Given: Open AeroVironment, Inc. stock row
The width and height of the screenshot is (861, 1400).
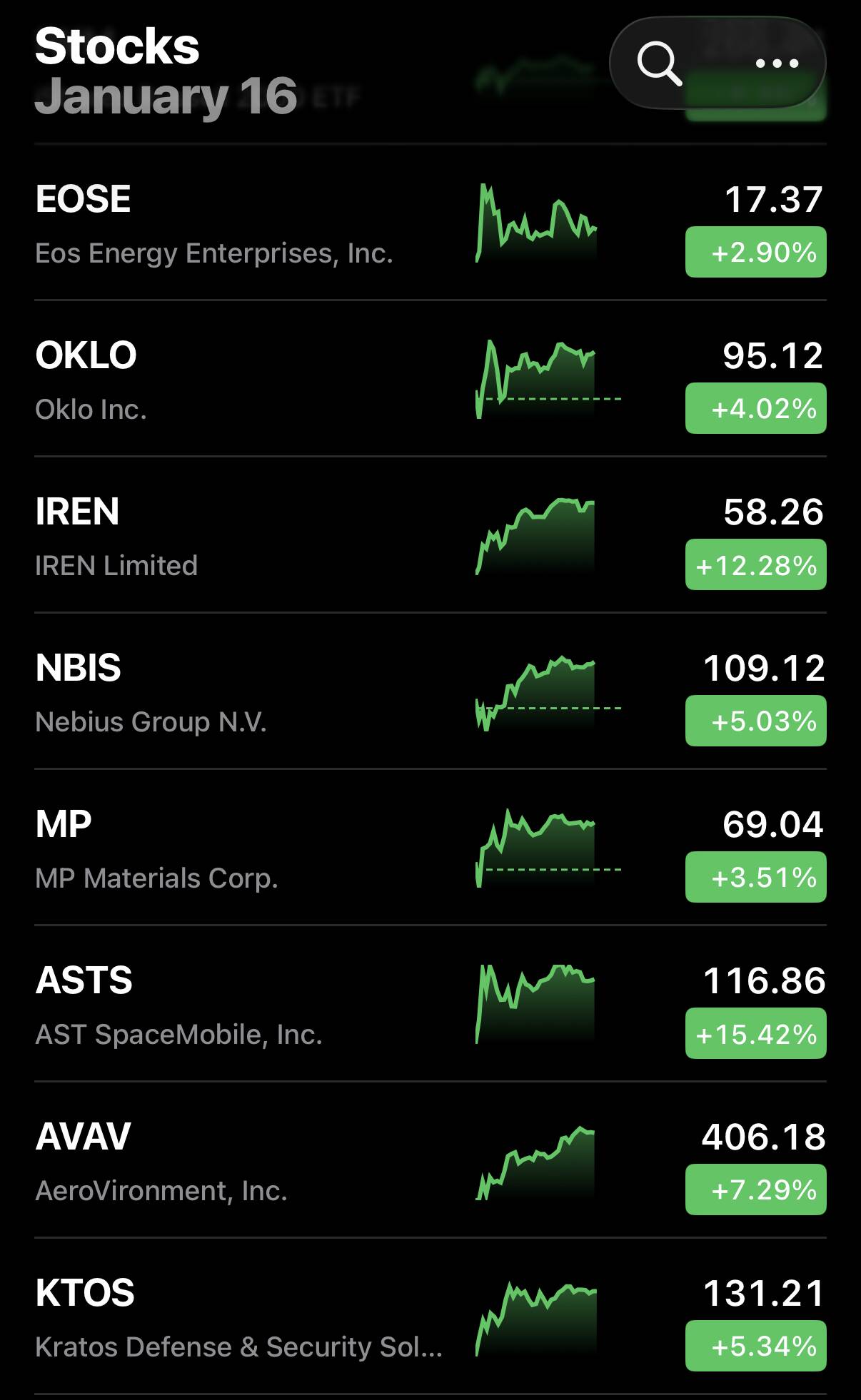Looking at the screenshot, I should click(161, 1191).
